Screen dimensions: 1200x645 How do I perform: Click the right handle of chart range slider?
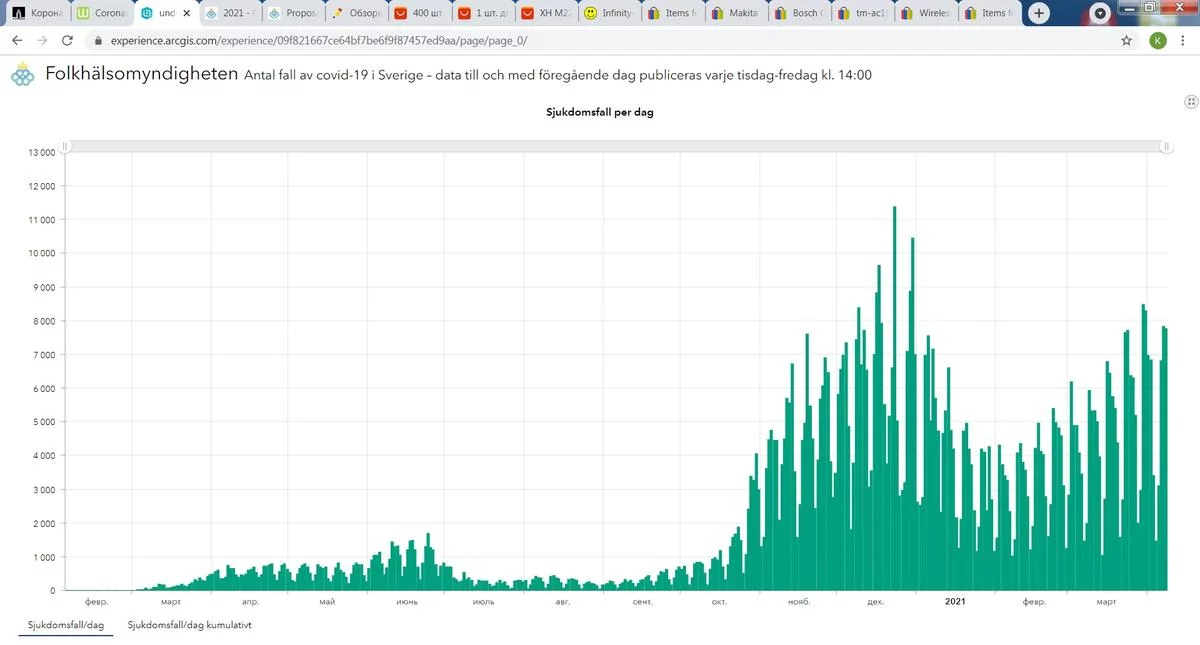coord(1166,146)
